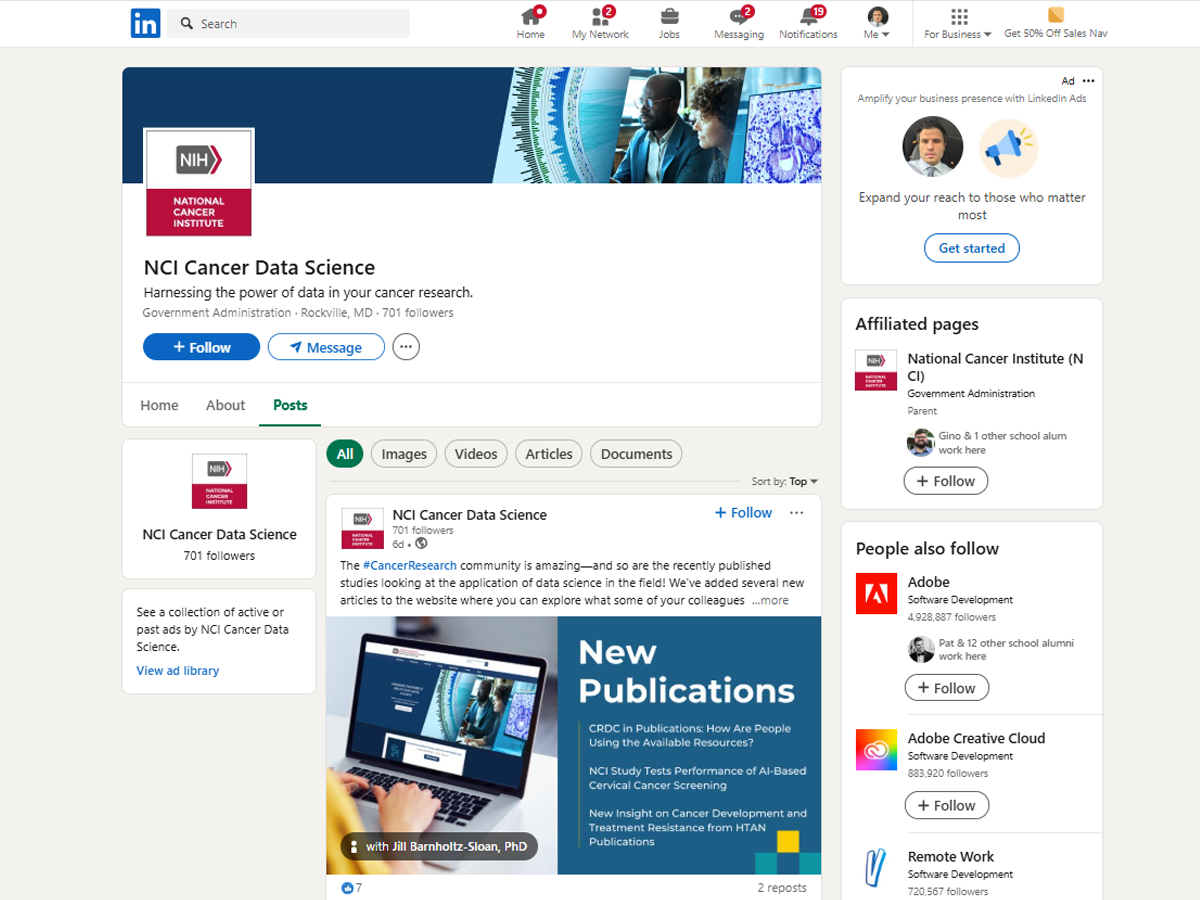Open Messaging icon in navbar

click(739, 17)
